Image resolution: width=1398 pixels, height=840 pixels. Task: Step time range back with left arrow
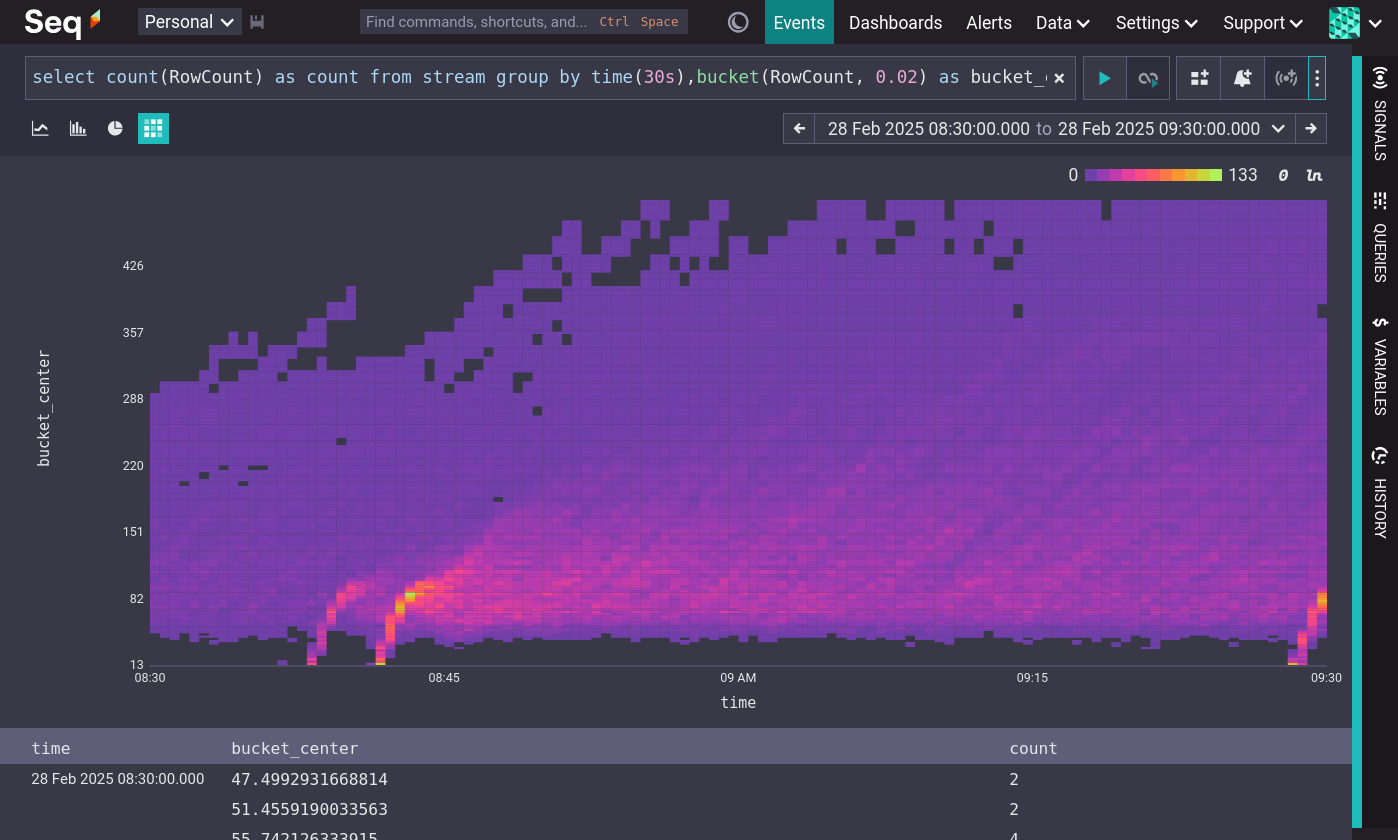pyautogui.click(x=799, y=128)
